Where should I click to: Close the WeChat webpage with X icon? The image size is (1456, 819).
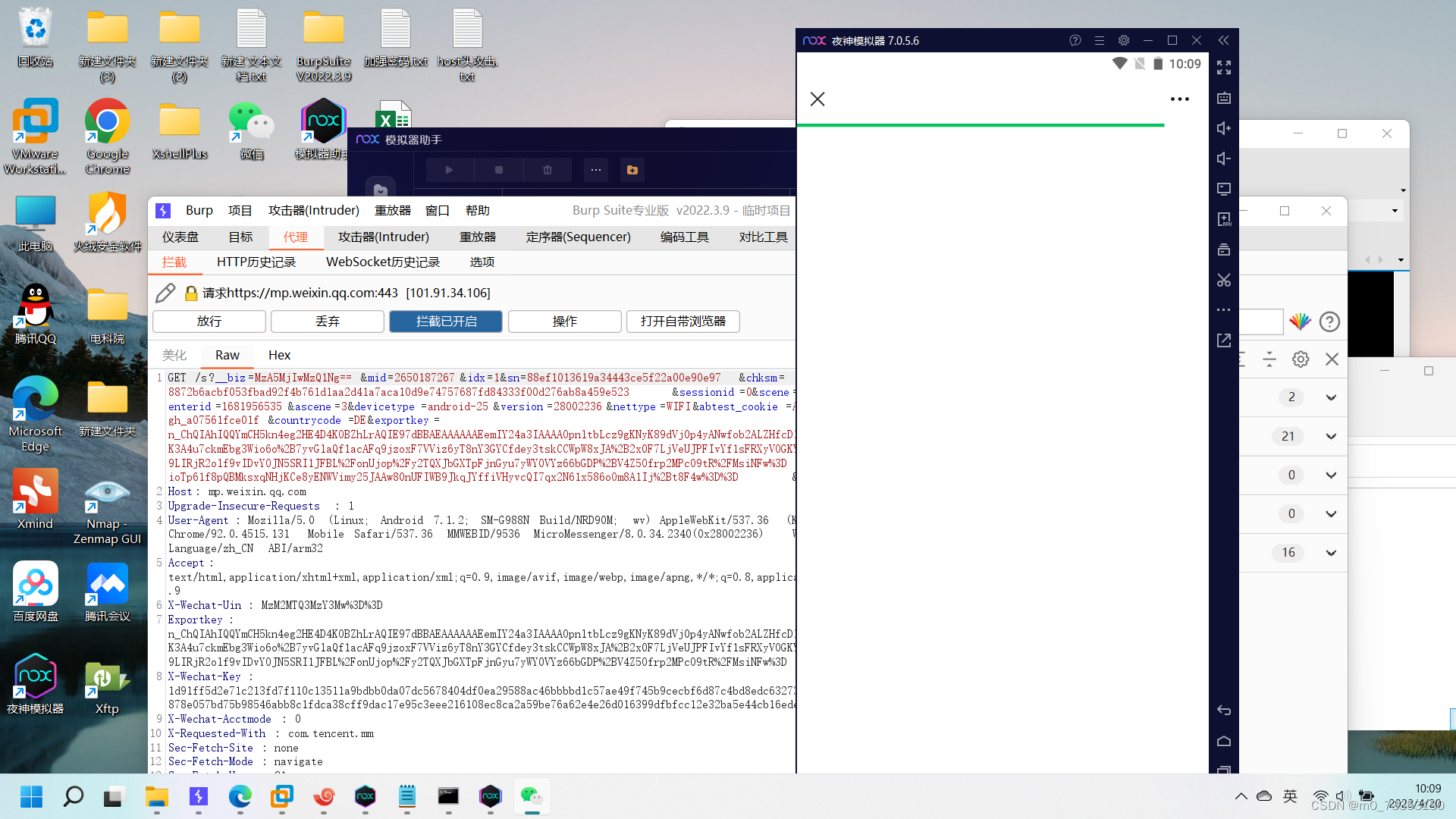(817, 99)
